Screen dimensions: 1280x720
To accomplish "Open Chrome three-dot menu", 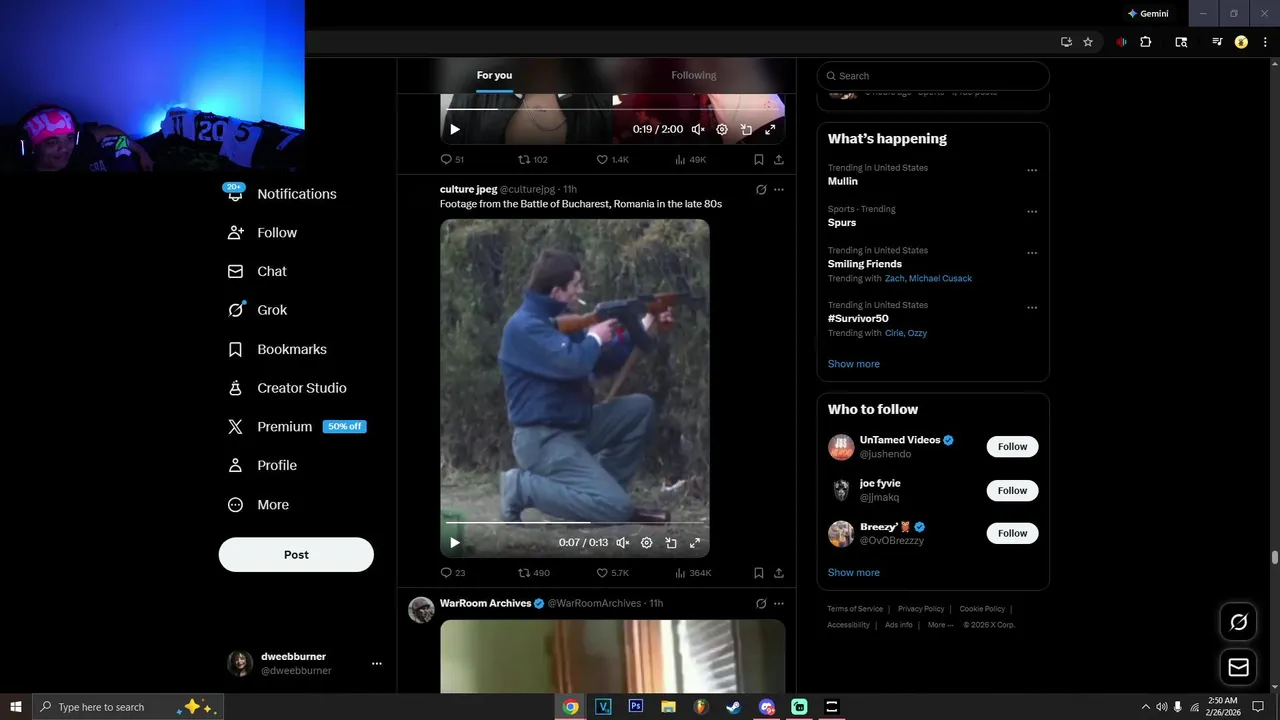I will click(1265, 42).
